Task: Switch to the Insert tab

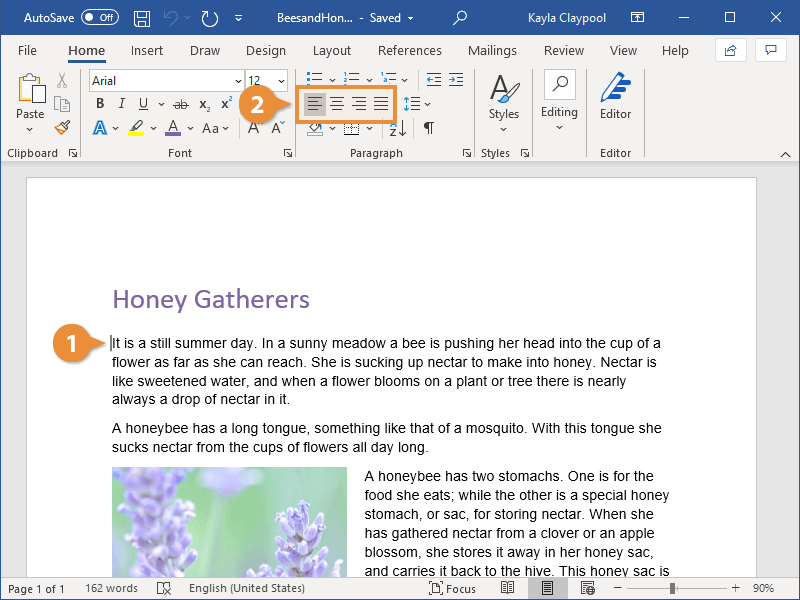Action: (x=147, y=51)
